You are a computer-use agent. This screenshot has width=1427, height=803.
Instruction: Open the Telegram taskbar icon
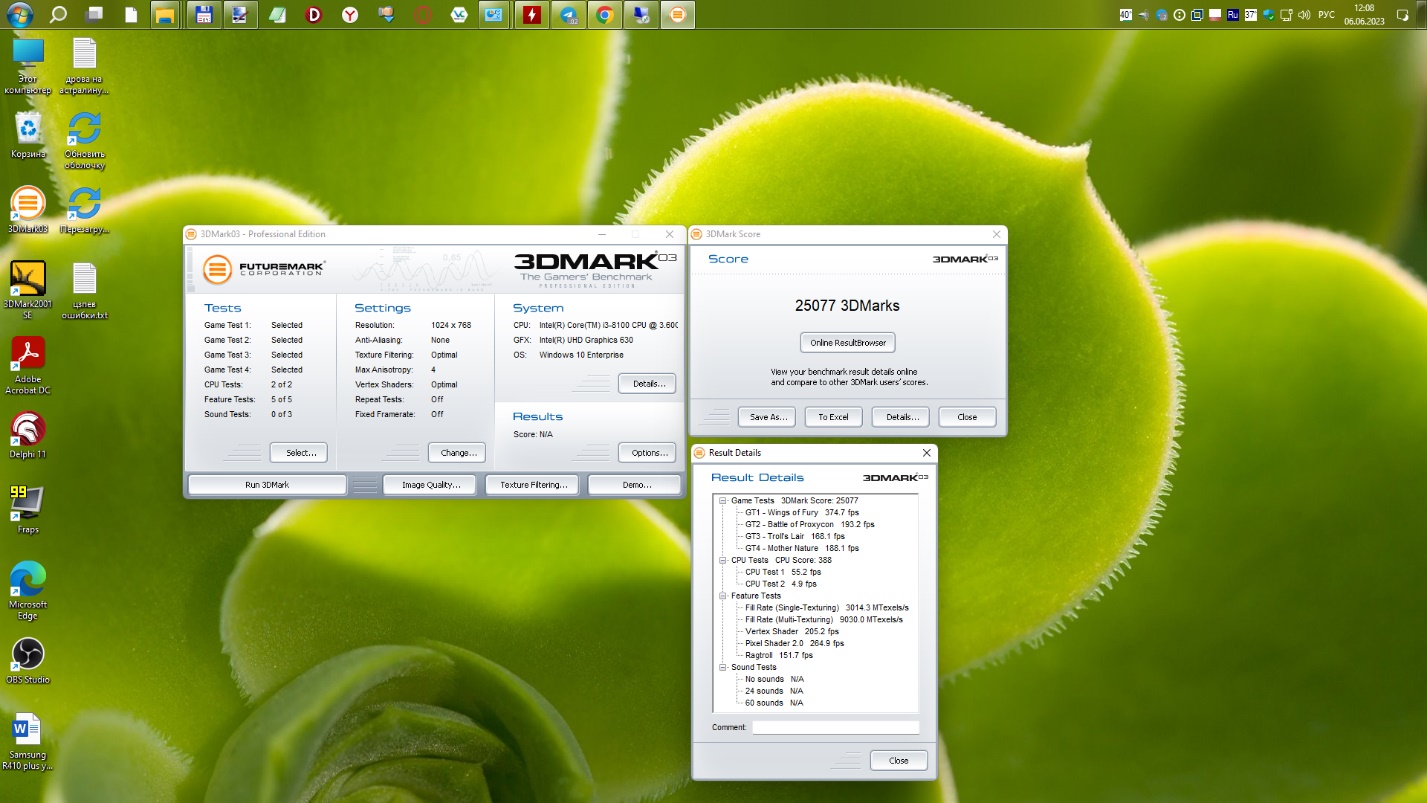click(x=568, y=15)
